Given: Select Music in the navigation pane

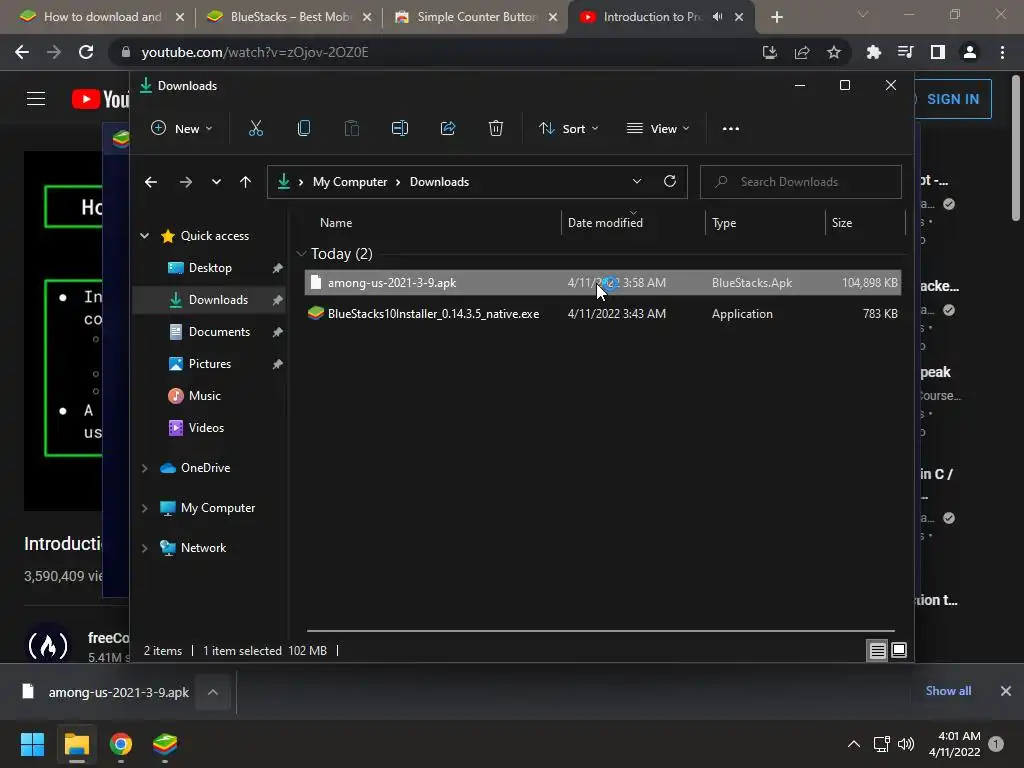Looking at the screenshot, I should pyautogui.click(x=204, y=396).
